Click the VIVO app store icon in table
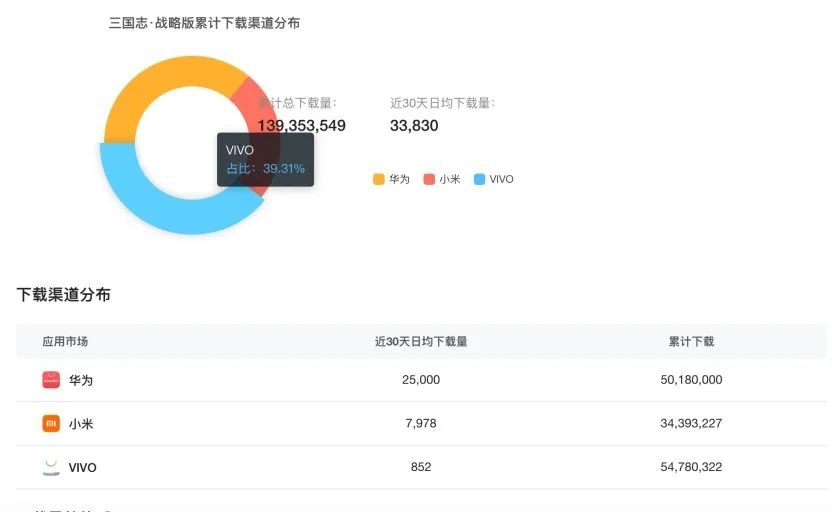 pos(51,467)
